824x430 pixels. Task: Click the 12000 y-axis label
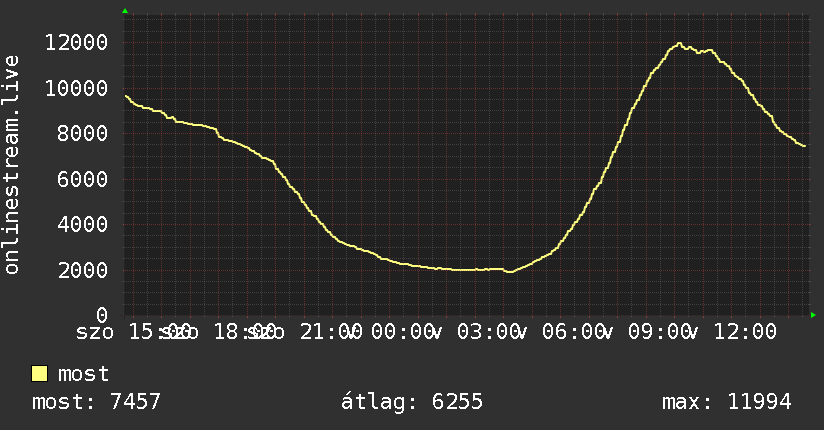(76, 43)
